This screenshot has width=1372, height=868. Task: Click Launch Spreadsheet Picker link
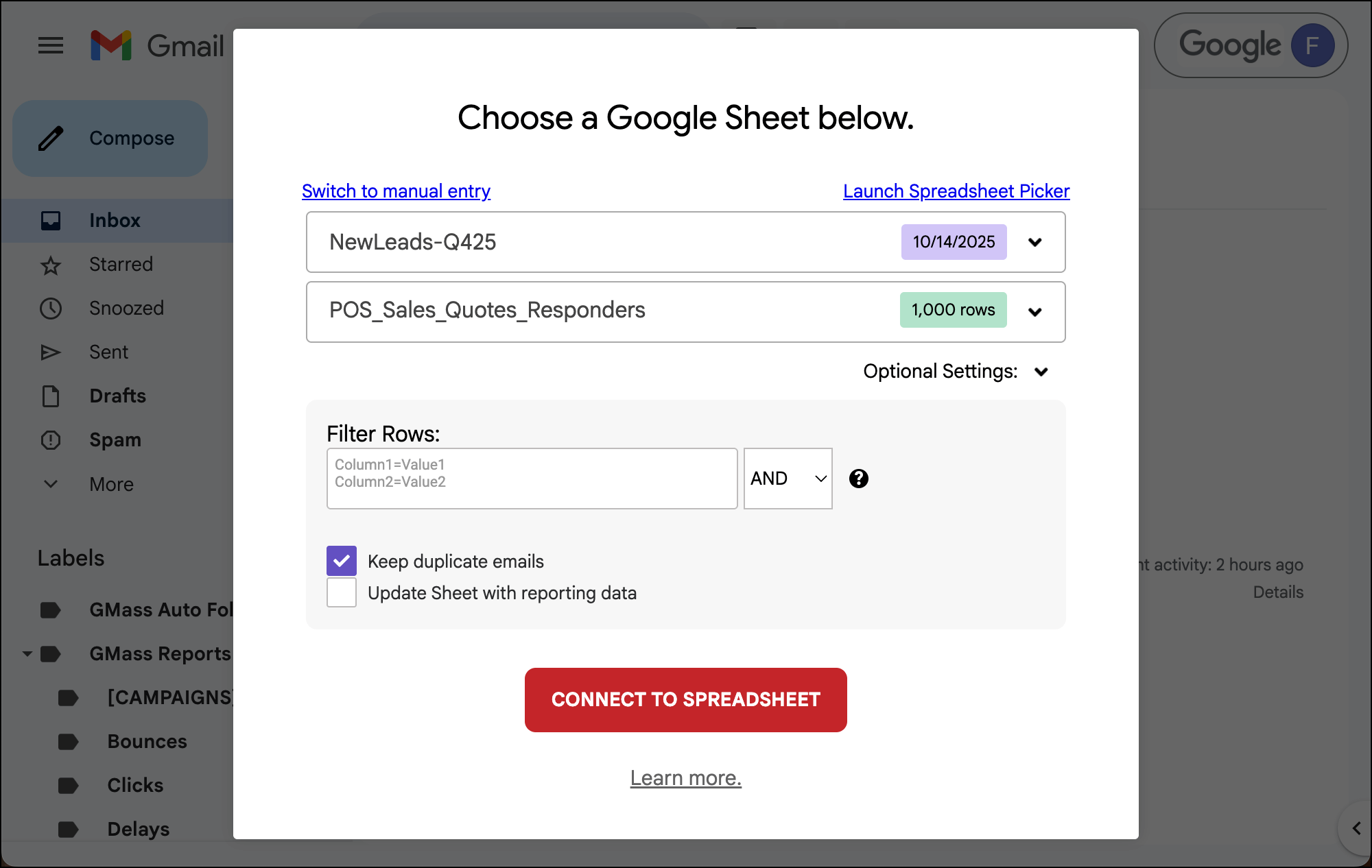(956, 191)
